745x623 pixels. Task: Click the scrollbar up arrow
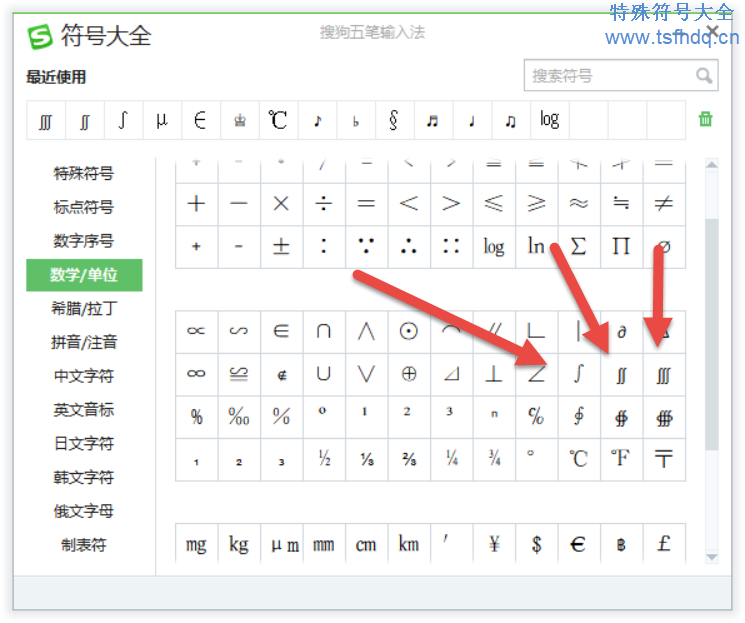(711, 165)
